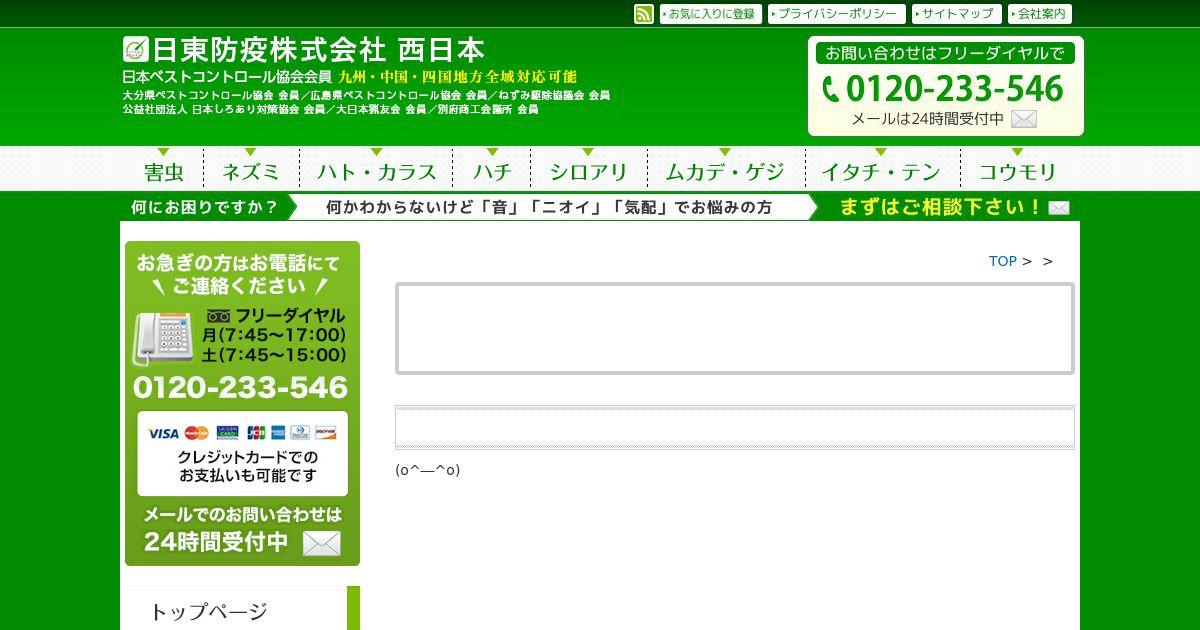Click the company logo icon
This screenshot has width=1200, height=630.
(x=135, y=49)
